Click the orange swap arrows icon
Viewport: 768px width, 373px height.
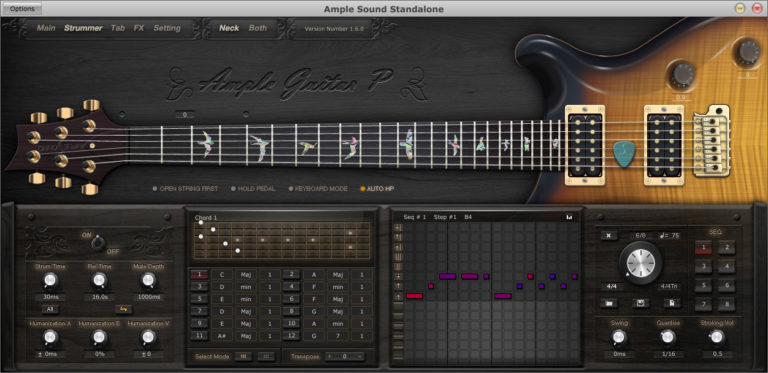click(x=124, y=309)
